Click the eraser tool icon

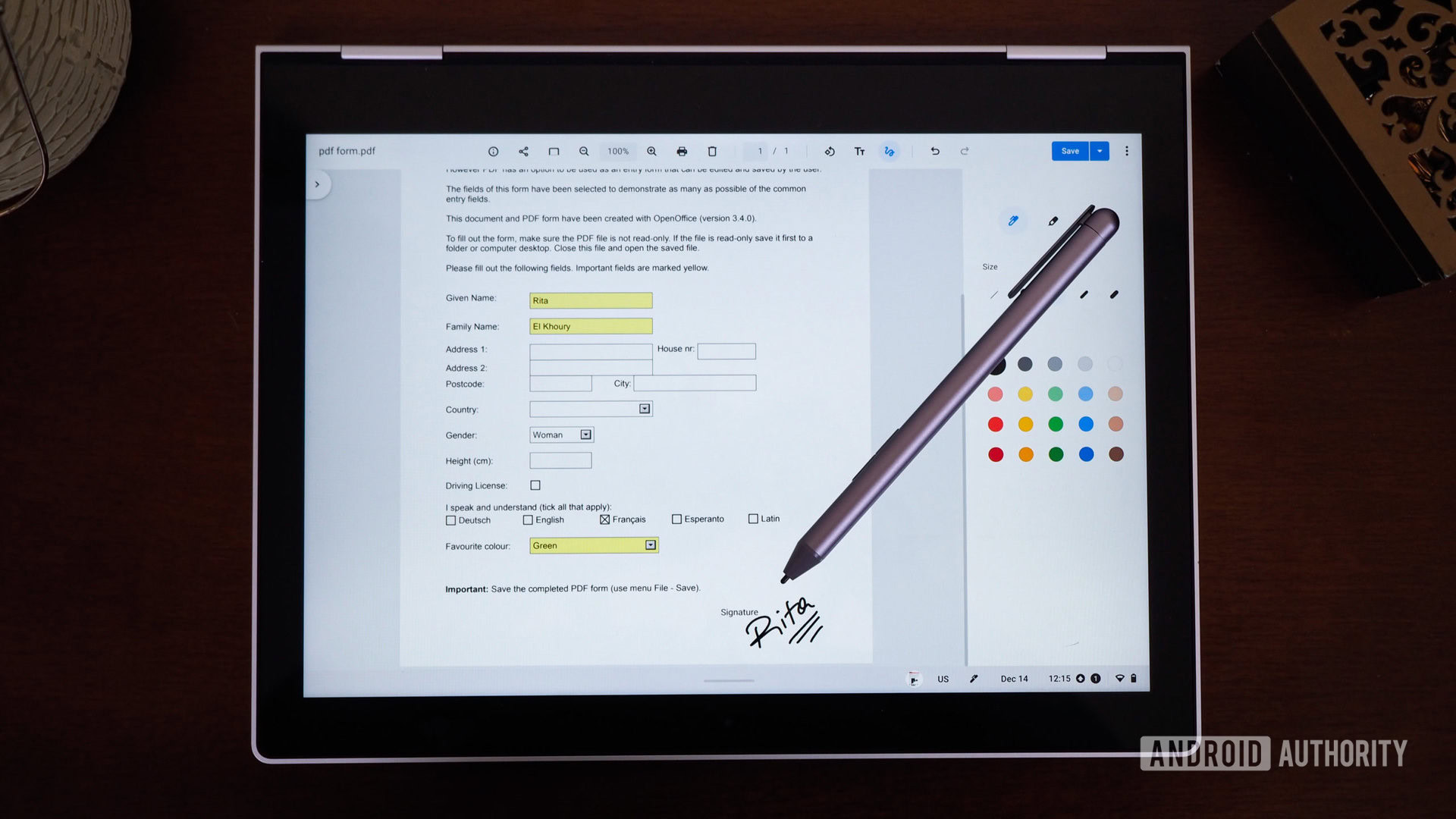(x=1052, y=220)
